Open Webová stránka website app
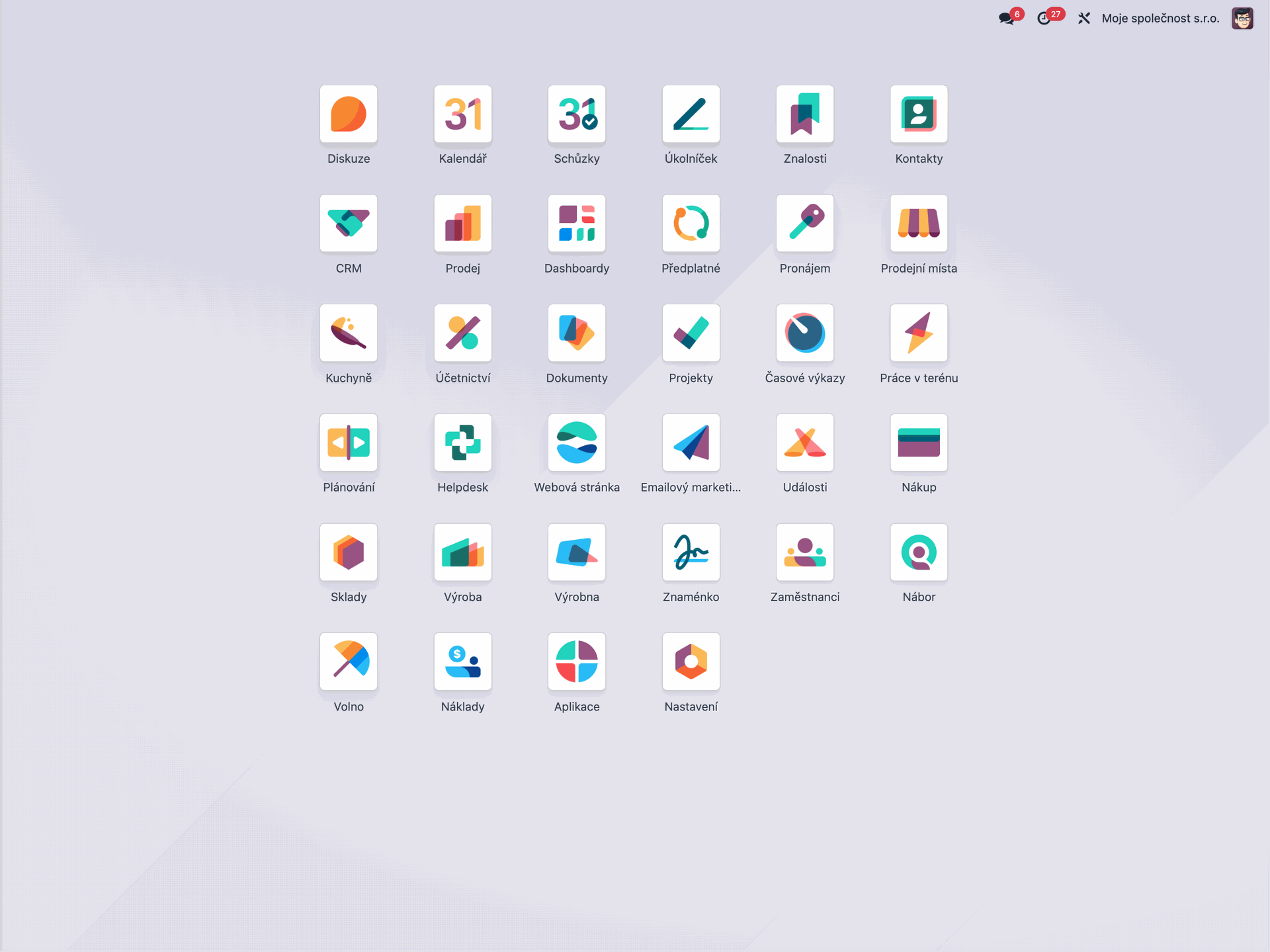Screen dimensions: 1270x952 pyautogui.click(x=577, y=443)
